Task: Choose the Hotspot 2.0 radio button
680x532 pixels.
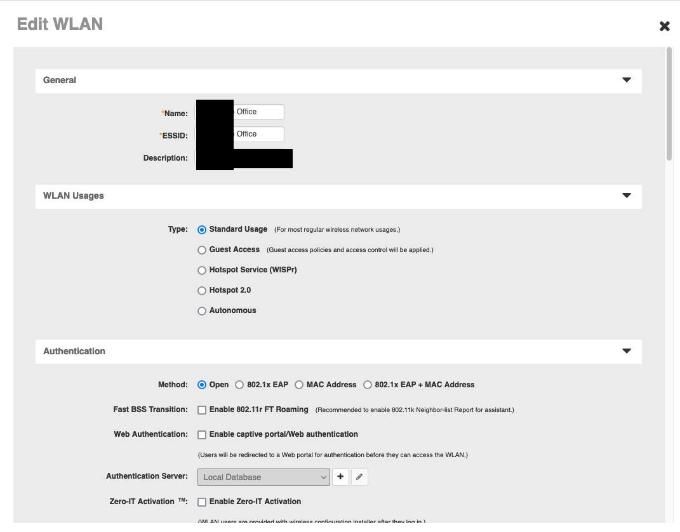Action: pyautogui.click(x=202, y=291)
